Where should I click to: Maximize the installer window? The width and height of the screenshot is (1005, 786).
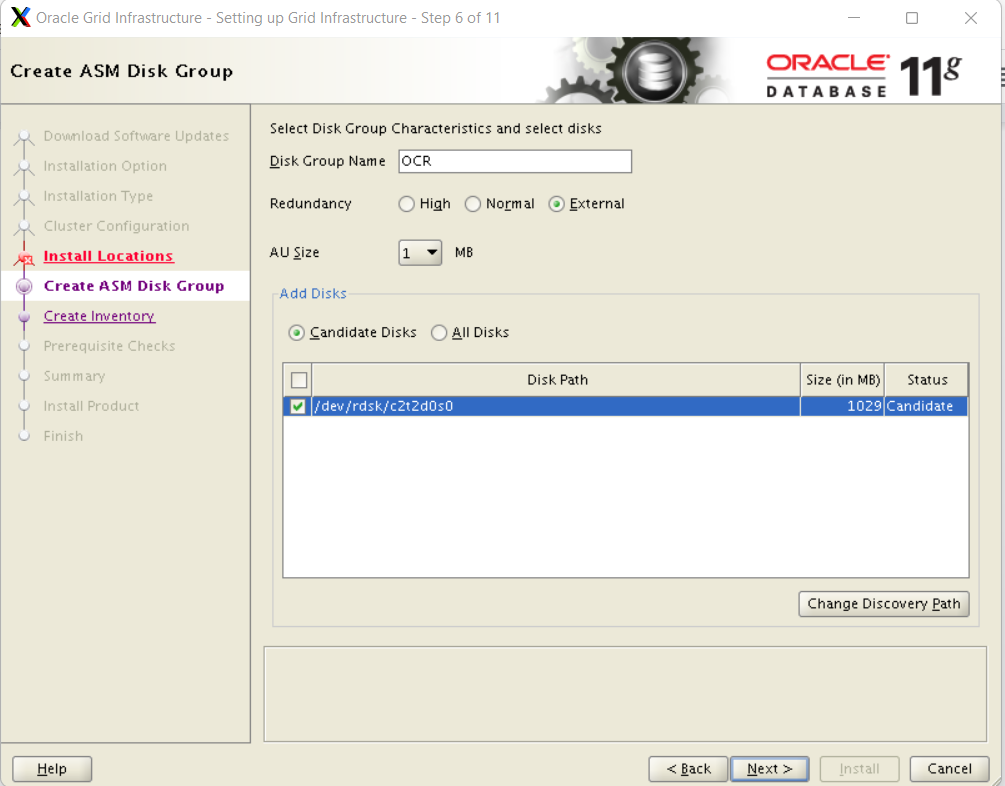coord(911,18)
